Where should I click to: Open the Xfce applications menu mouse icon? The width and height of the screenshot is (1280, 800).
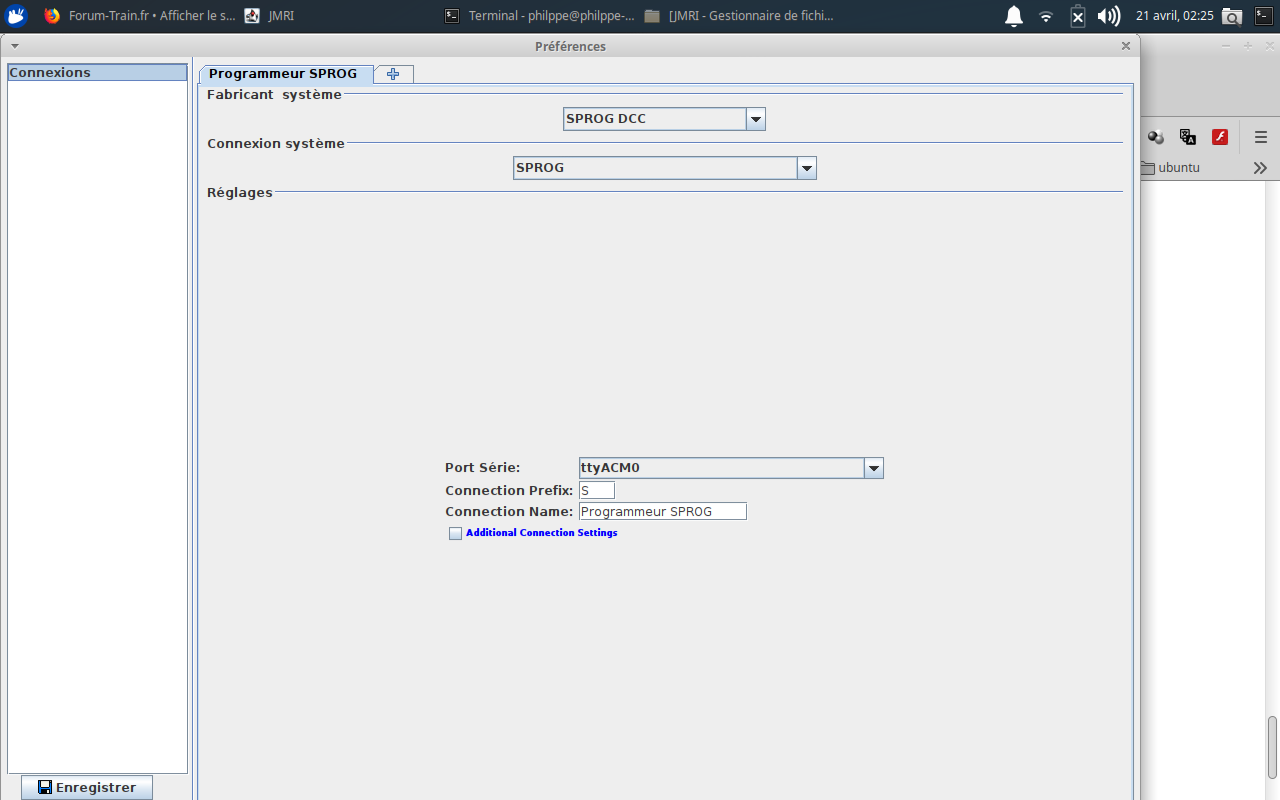pos(16,15)
